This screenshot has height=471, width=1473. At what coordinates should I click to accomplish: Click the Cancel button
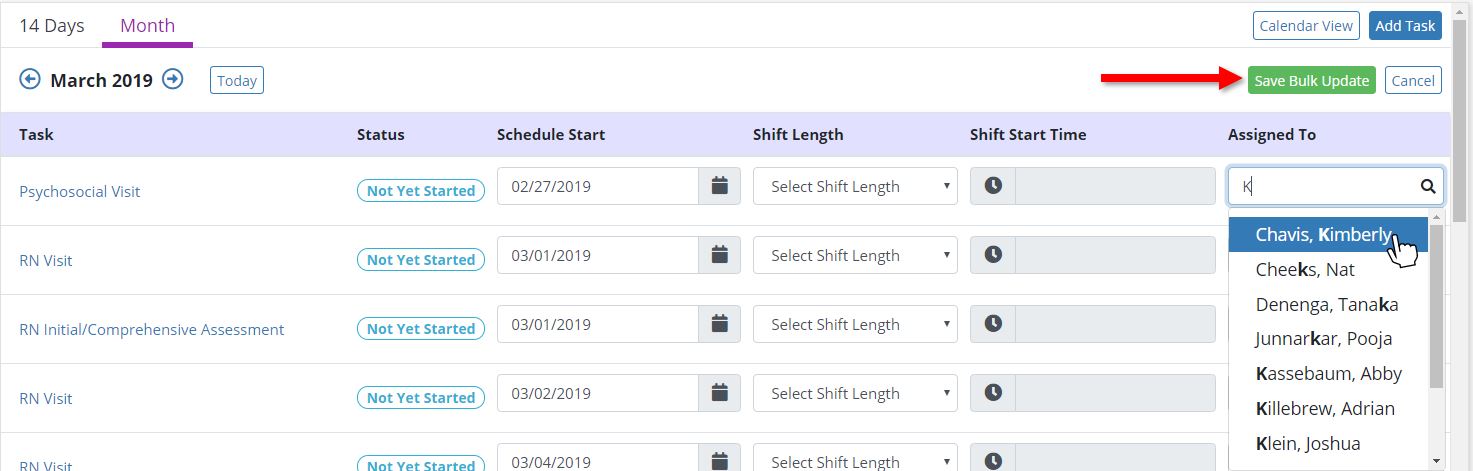pyautogui.click(x=1412, y=81)
